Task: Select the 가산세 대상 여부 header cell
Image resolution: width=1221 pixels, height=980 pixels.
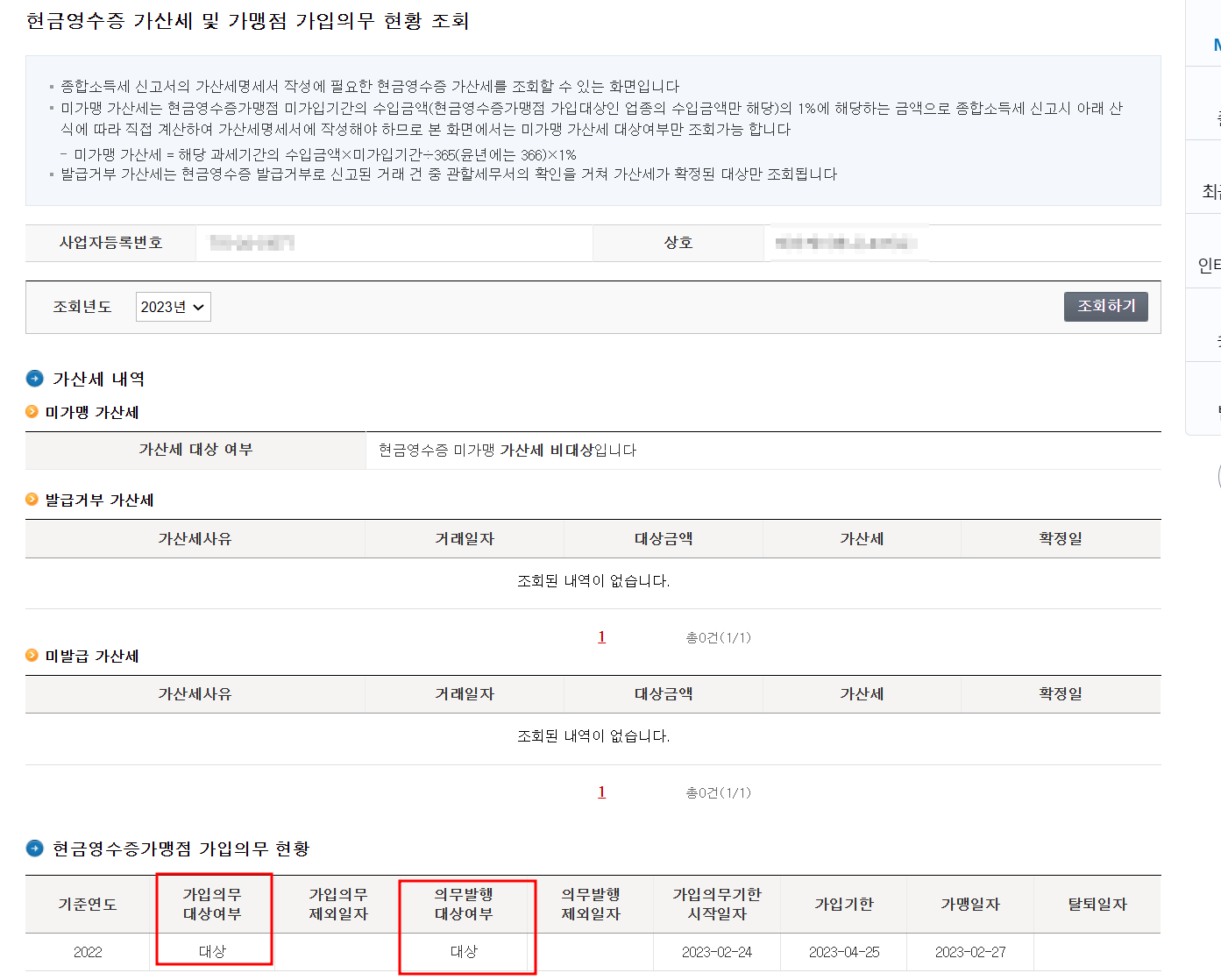Action: coord(195,450)
